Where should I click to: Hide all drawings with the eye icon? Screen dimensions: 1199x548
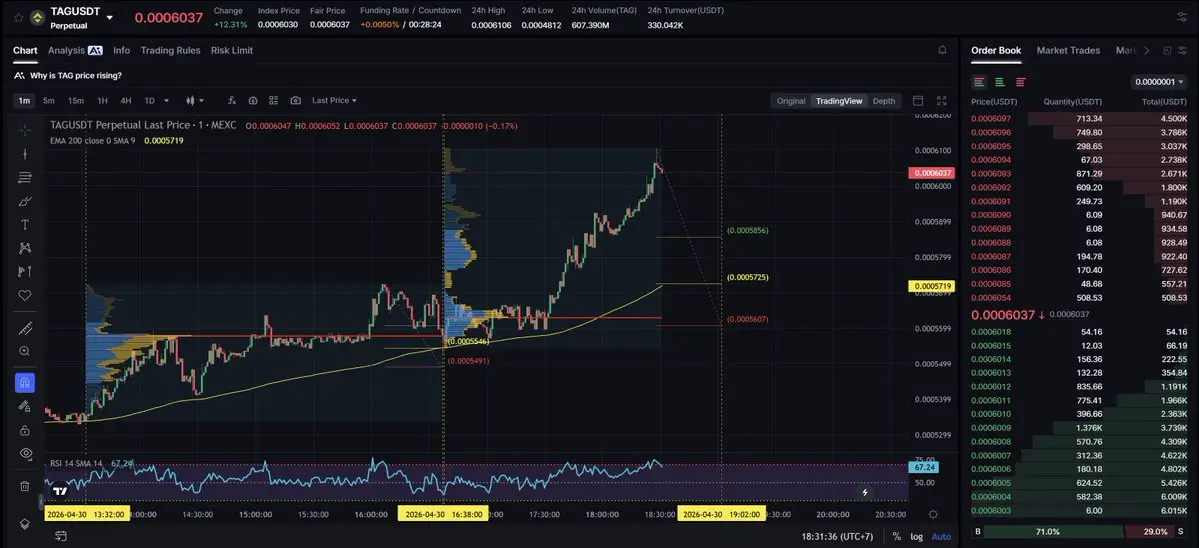click(24, 453)
